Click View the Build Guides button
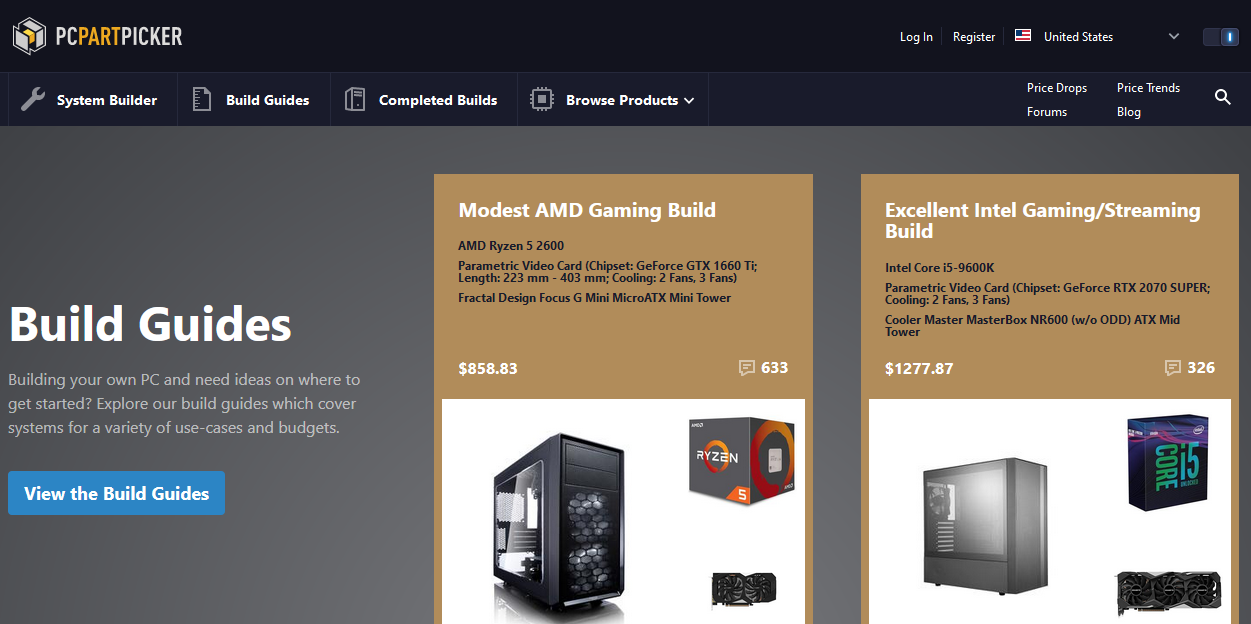Viewport: 1251px width, 624px height. point(116,493)
